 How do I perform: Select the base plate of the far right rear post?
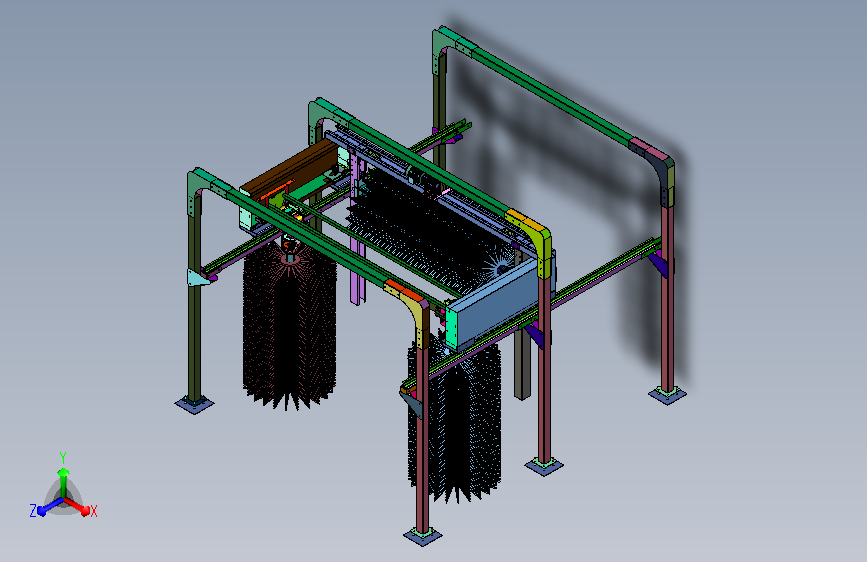point(667,396)
